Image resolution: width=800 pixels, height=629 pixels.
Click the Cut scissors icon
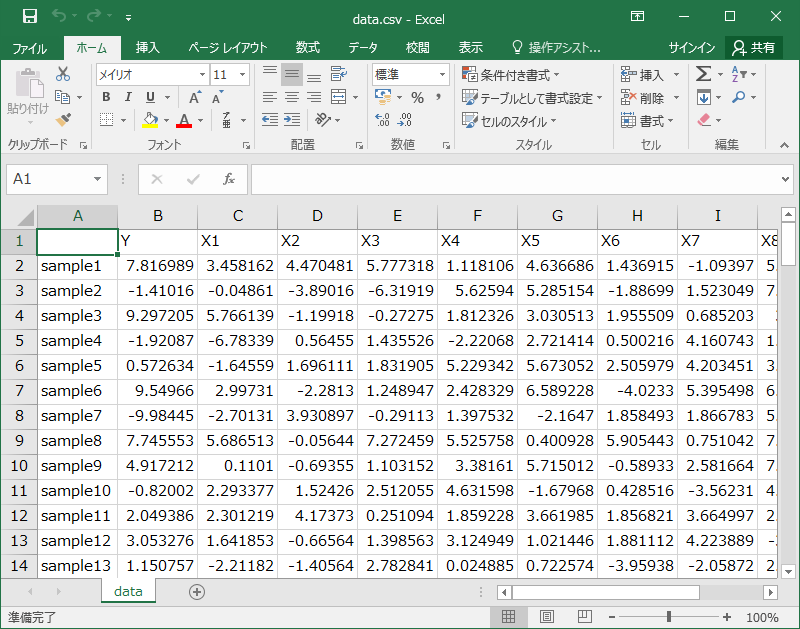pos(63,74)
